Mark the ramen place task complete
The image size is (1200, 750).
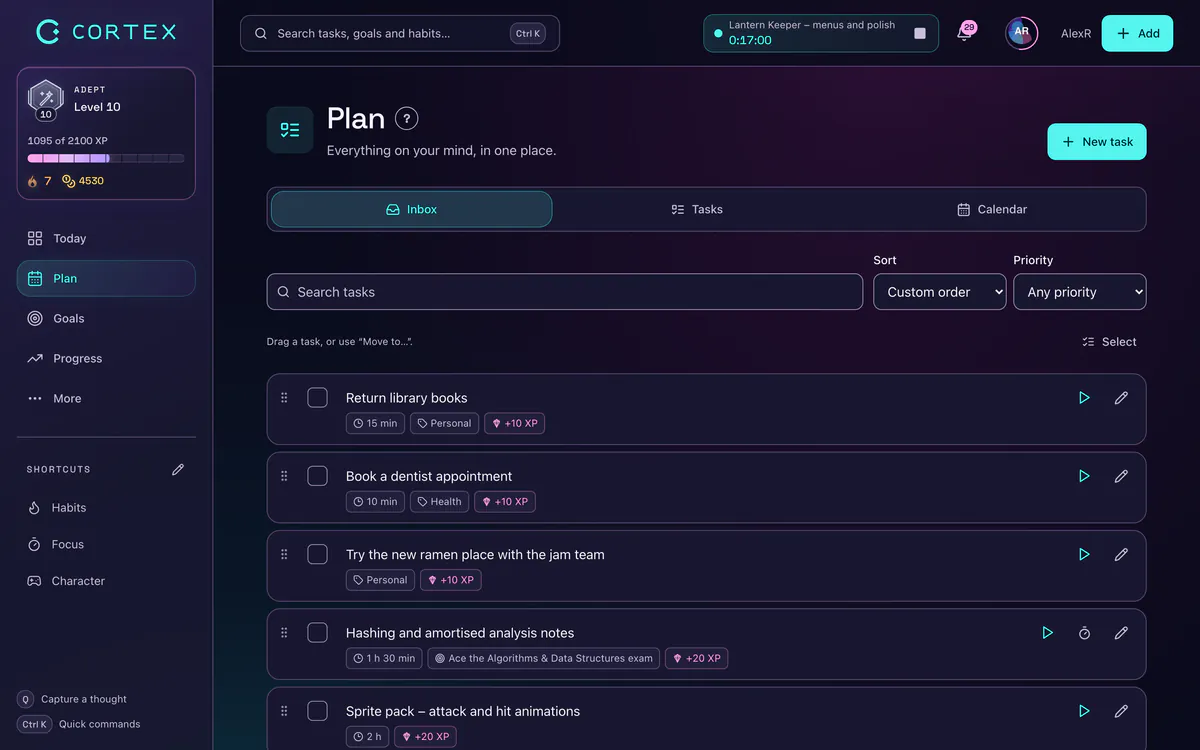coord(317,554)
